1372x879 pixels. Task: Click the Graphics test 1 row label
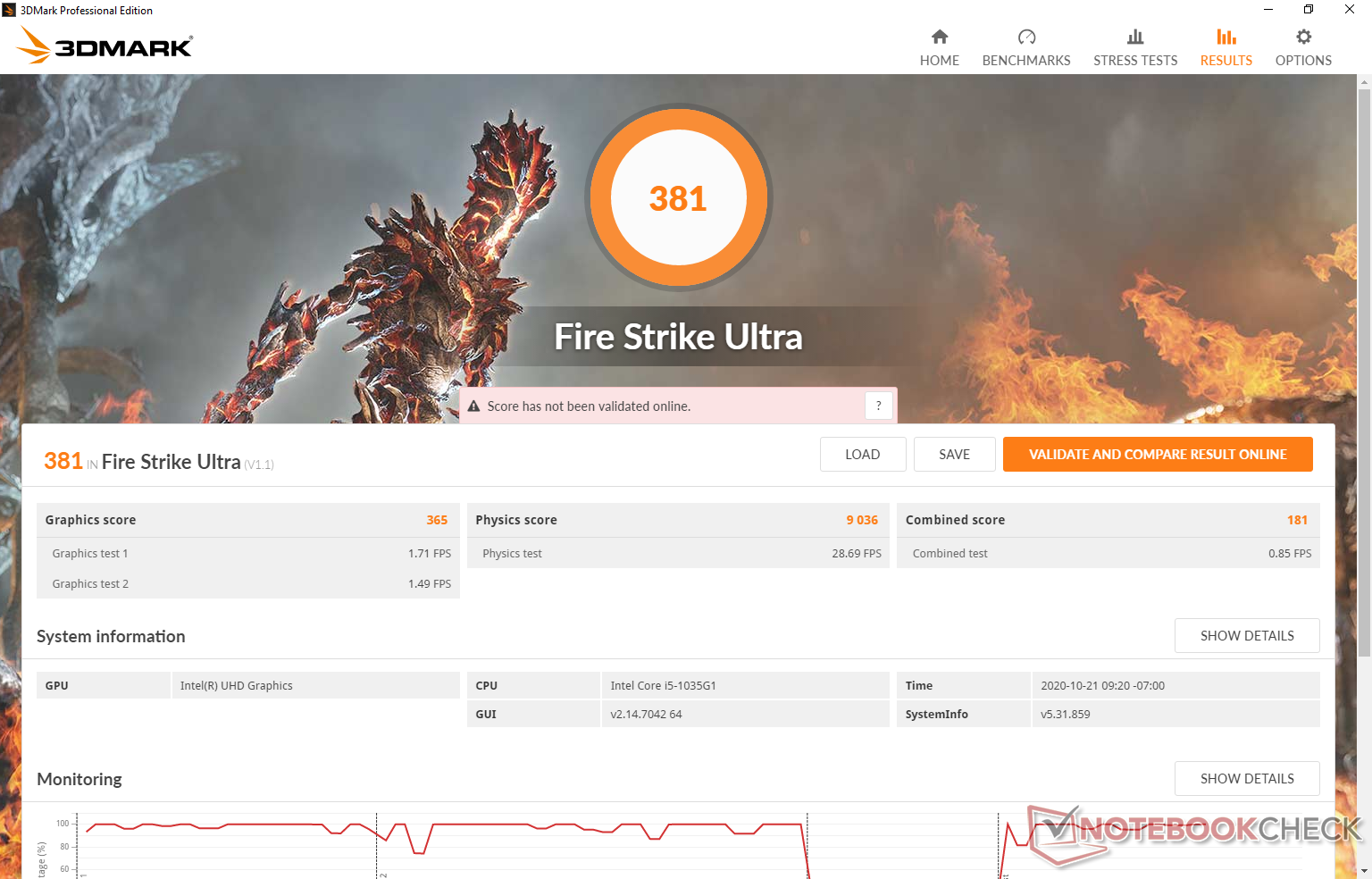click(x=90, y=554)
